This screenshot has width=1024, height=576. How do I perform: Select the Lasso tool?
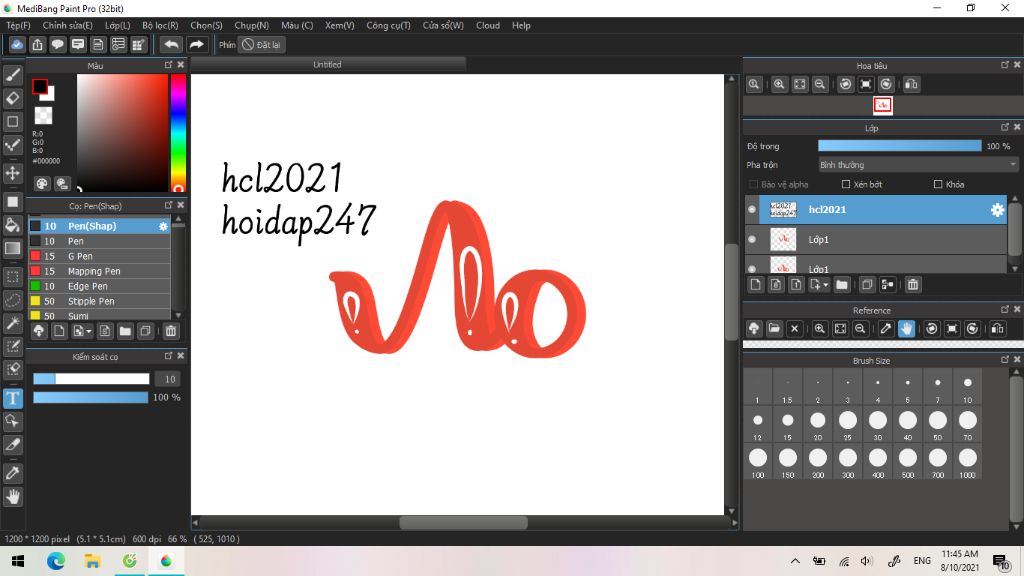[x=12, y=300]
